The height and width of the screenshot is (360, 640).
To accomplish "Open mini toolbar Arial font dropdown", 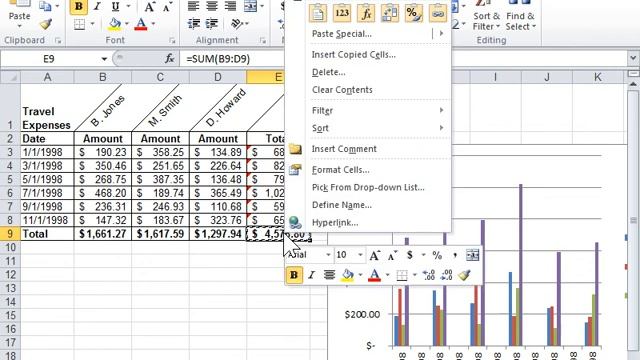I will click(x=328, y=255).
